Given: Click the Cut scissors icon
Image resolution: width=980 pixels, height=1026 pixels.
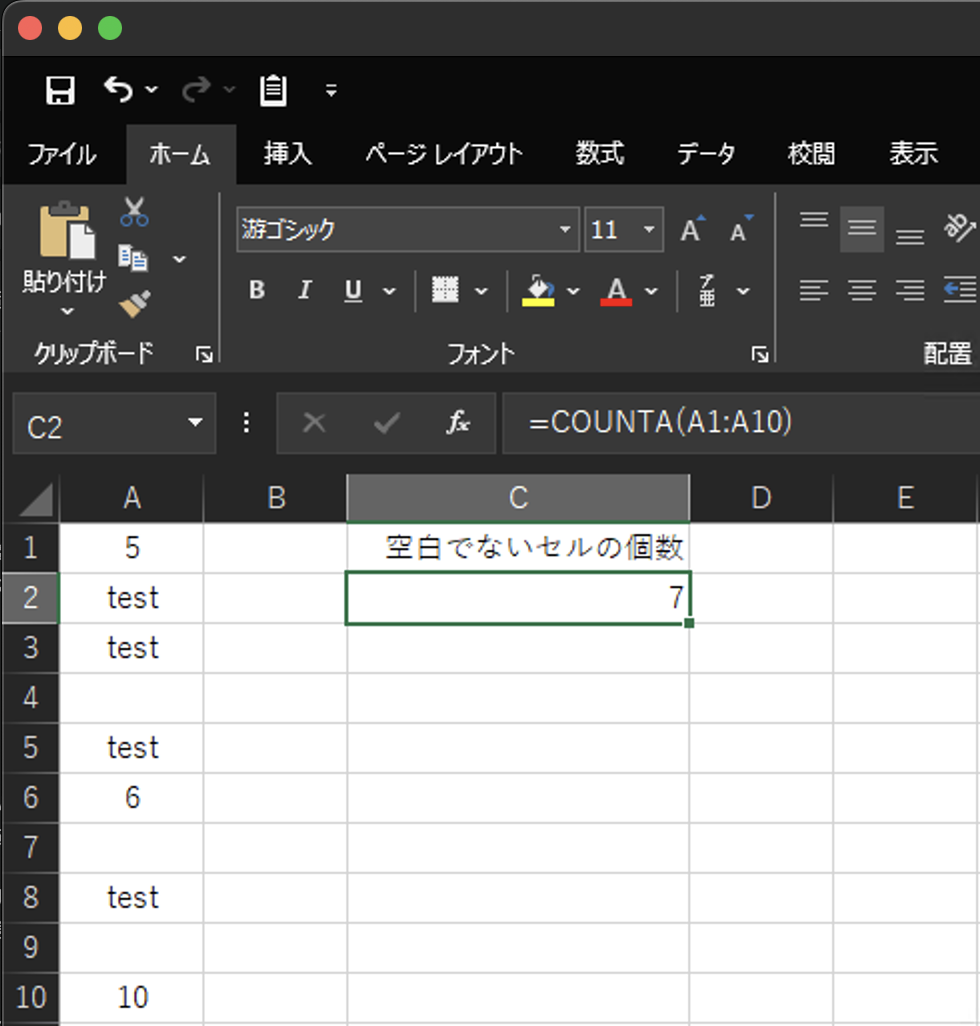Looking at the screenshot, I should point(132,212).
